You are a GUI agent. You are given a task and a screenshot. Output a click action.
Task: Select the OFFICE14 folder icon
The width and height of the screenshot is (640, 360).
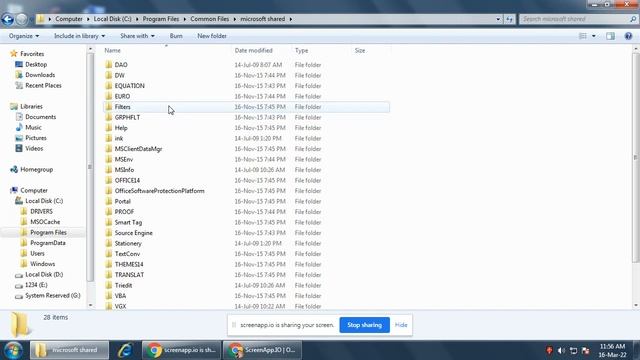point(109,180)
